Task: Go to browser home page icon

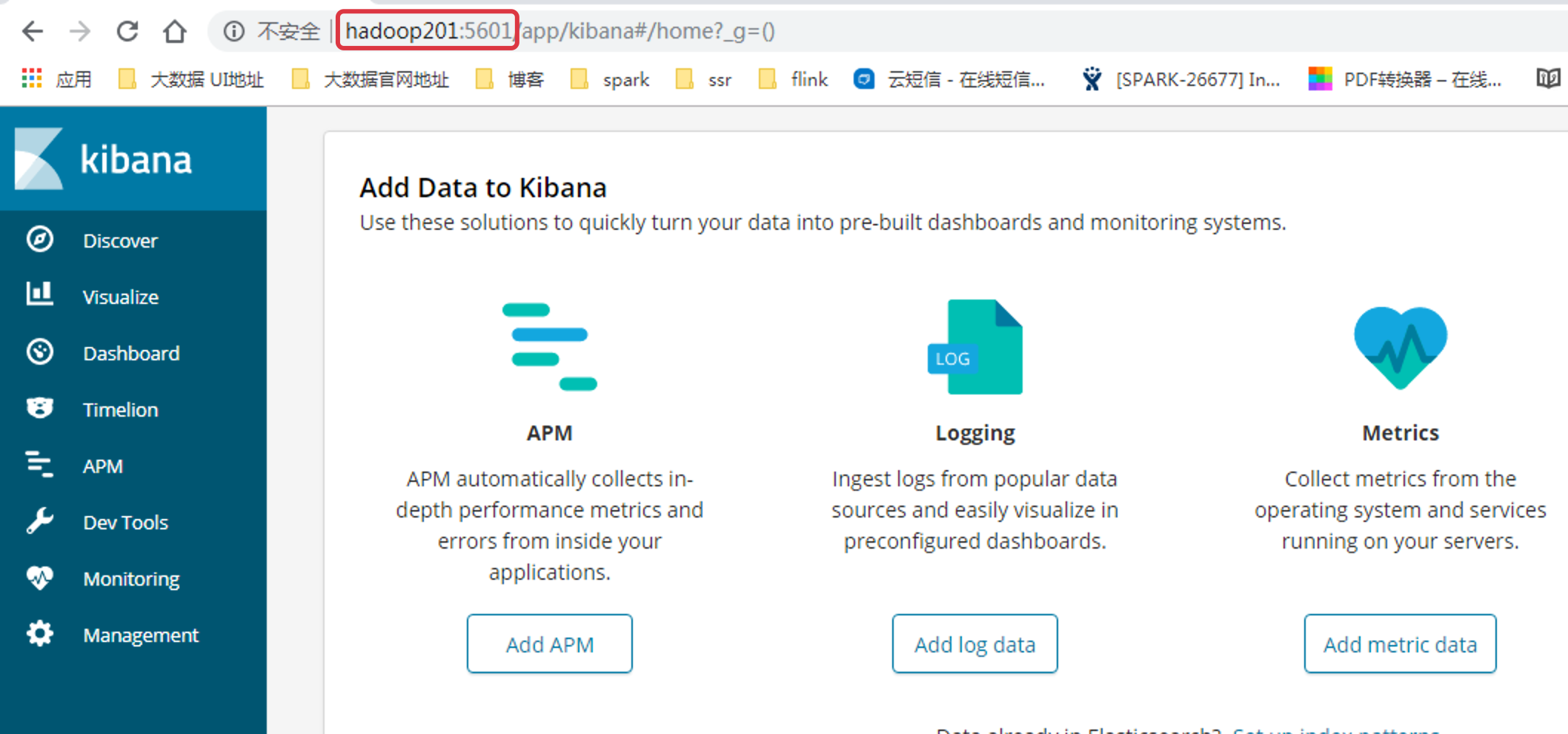Action: [175, 31]
